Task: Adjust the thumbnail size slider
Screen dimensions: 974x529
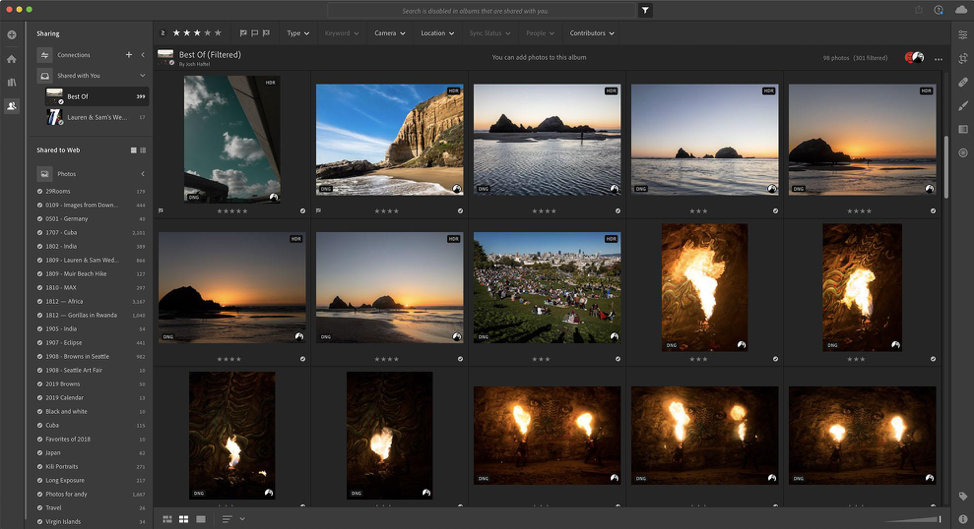Action: pos(939,519)
